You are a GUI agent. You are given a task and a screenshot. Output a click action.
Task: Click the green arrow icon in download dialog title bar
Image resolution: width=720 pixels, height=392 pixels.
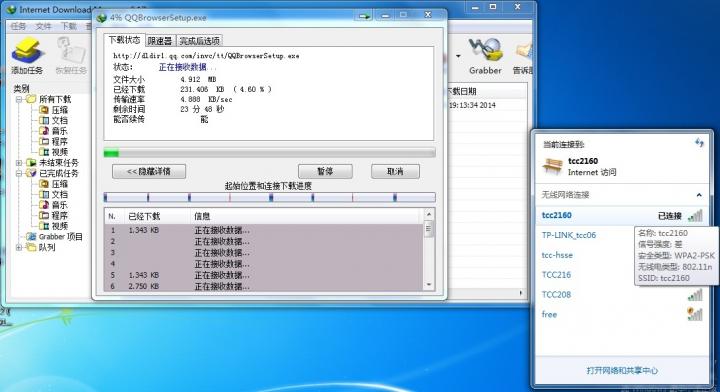tap(365, 17)
